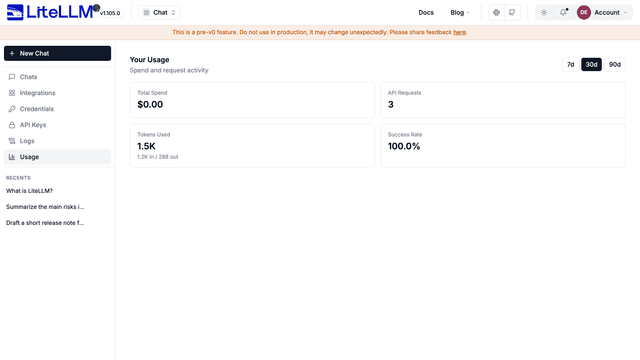Open the Docs link

[426, 13]
